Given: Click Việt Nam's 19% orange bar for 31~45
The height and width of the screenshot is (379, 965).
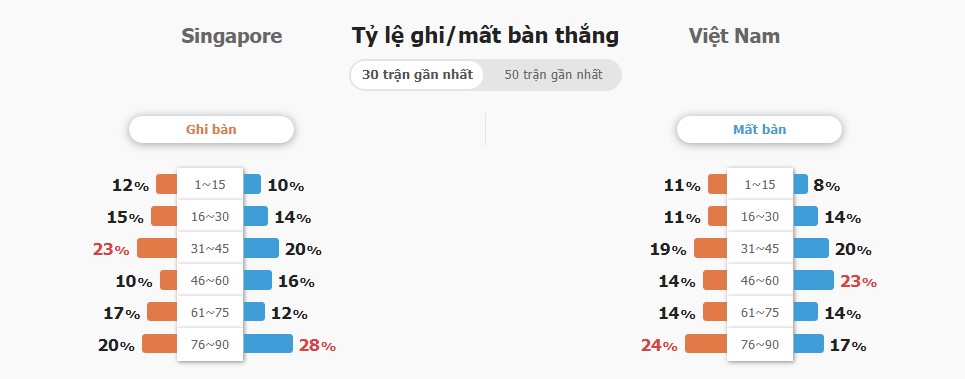Looking at the screenshot, I should (x=710, y=248).
